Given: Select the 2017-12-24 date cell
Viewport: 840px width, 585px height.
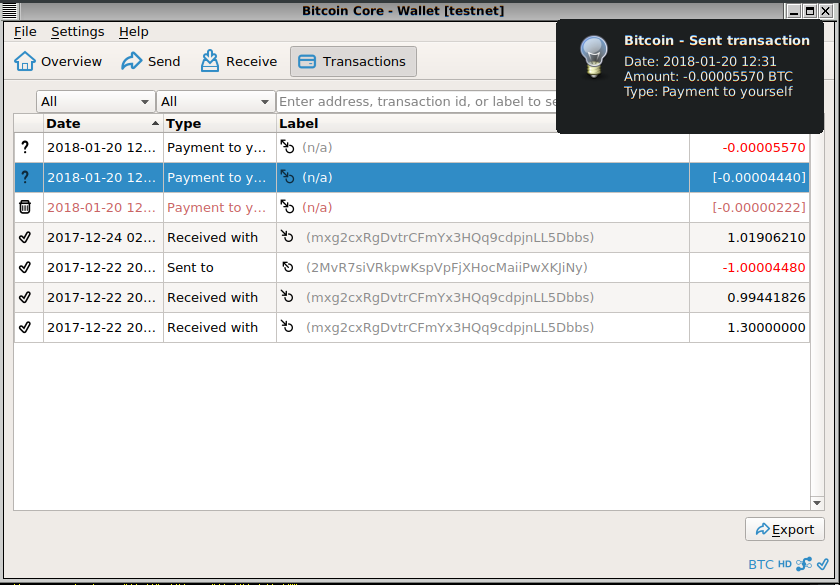Looking at the screenshot, I should pos(103,237).
